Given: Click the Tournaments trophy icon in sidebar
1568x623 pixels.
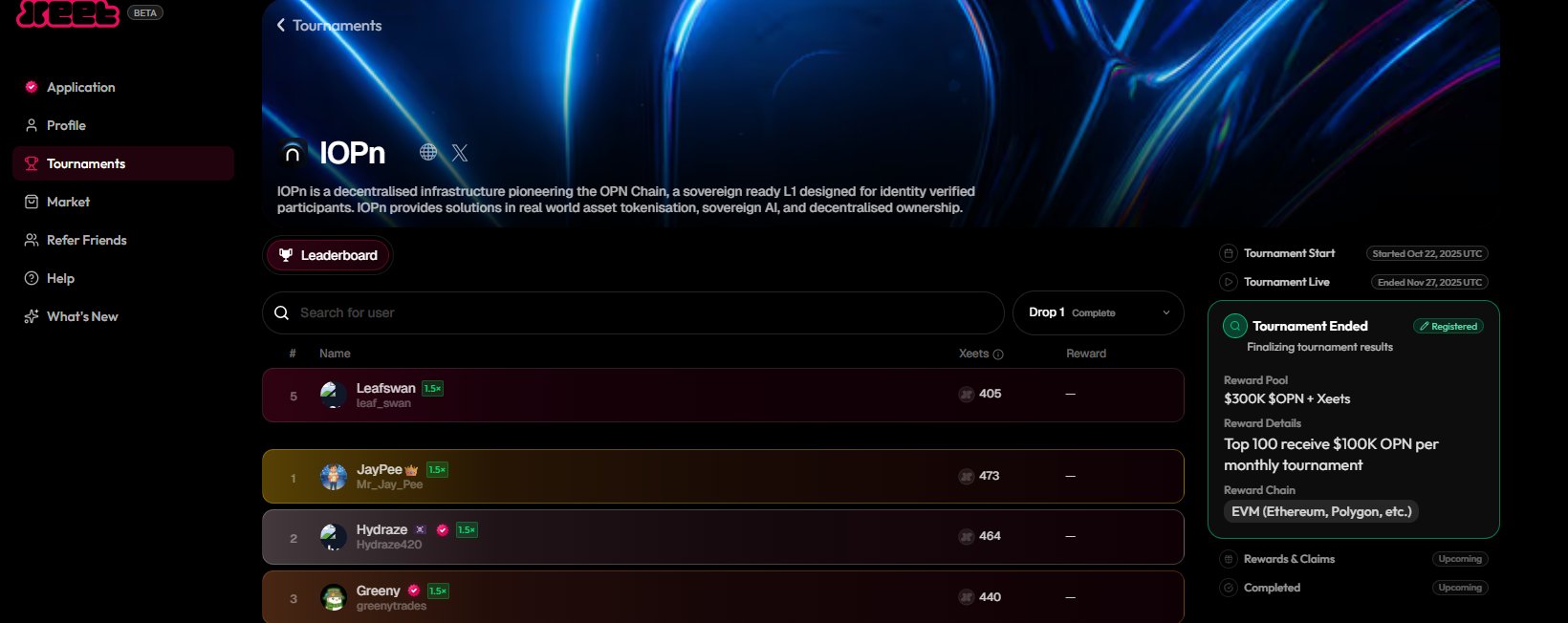Looking at the screenshot, I should (x=32, y=163).
